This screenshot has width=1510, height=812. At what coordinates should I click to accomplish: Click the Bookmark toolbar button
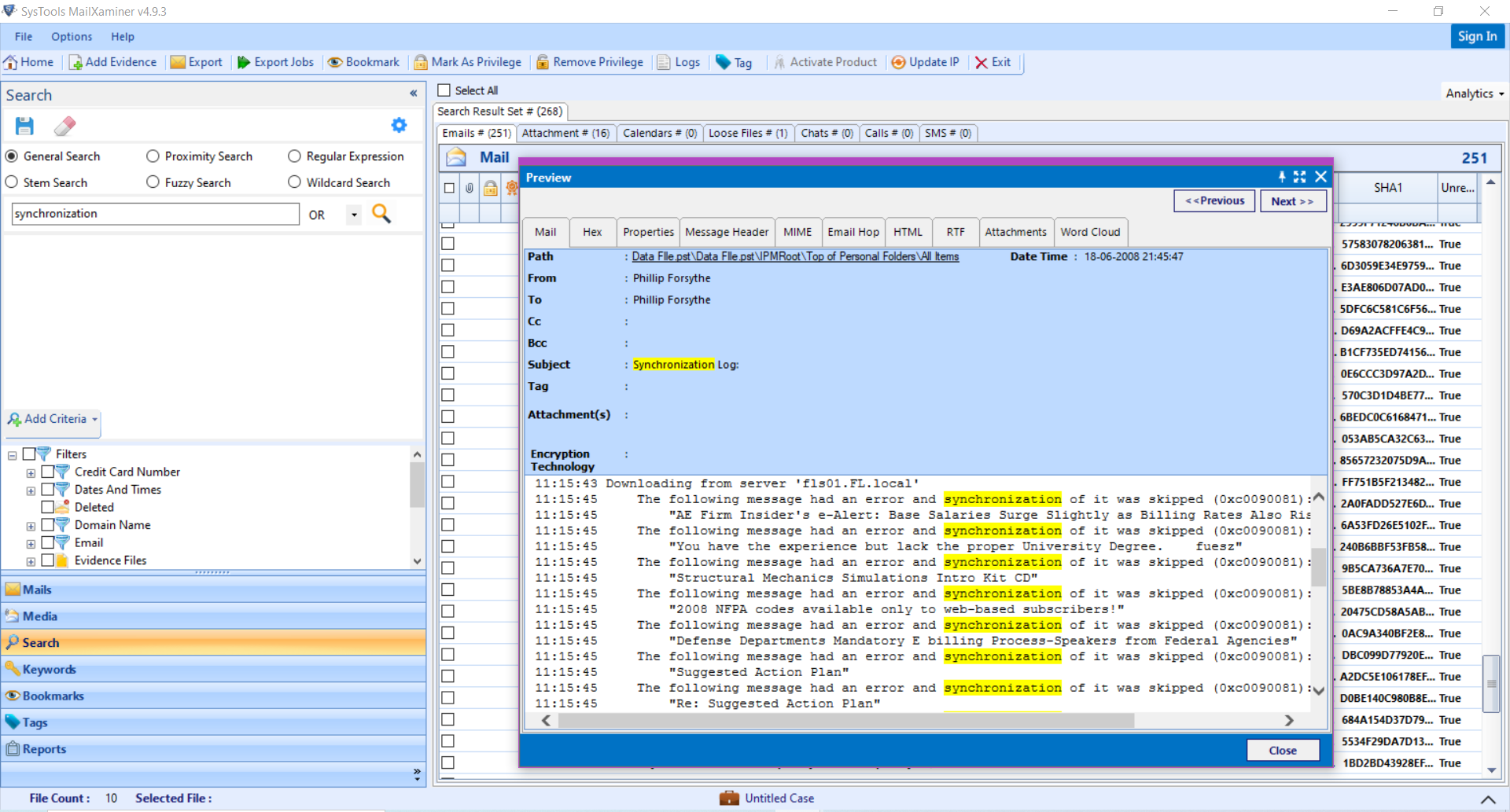click(363, 62)
